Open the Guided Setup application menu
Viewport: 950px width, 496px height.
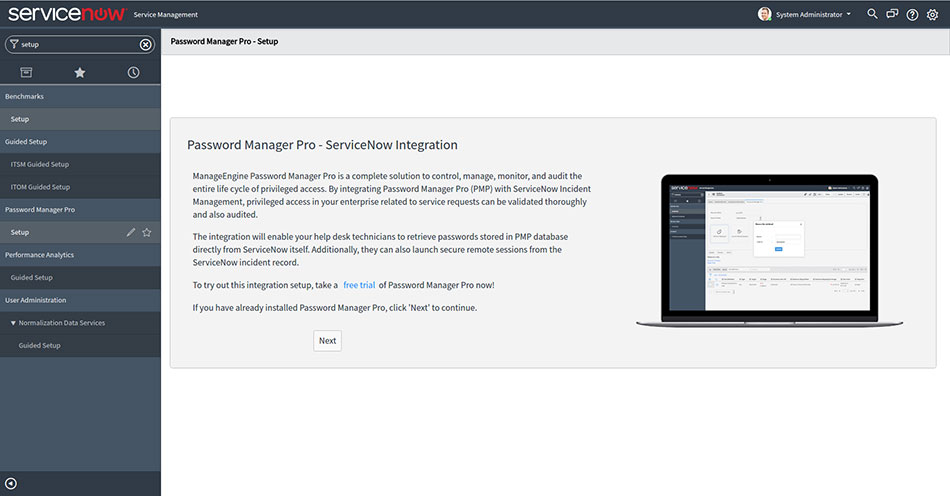click(x=80, y=142)
